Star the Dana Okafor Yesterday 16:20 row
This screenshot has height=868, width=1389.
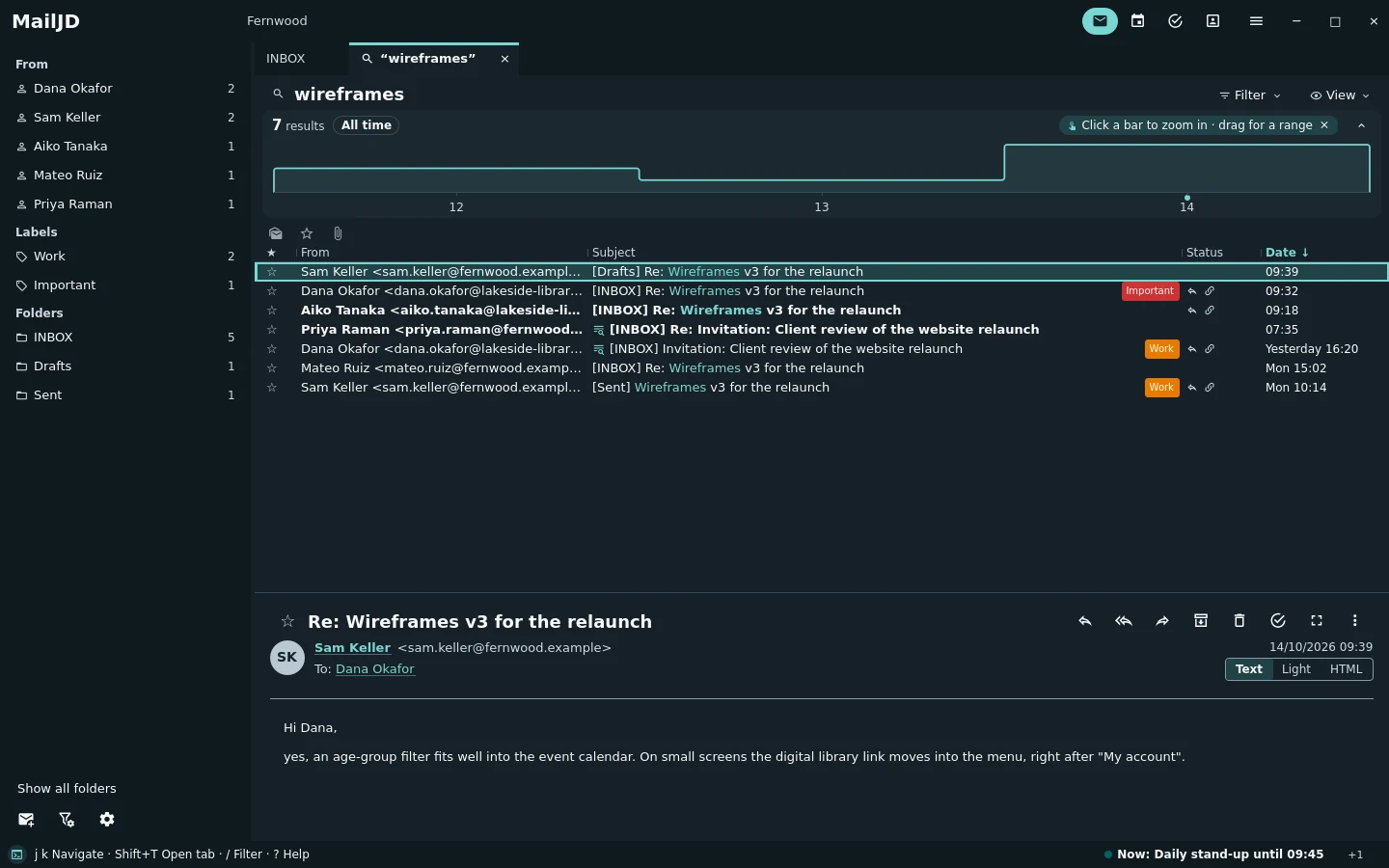pos(272,349)
